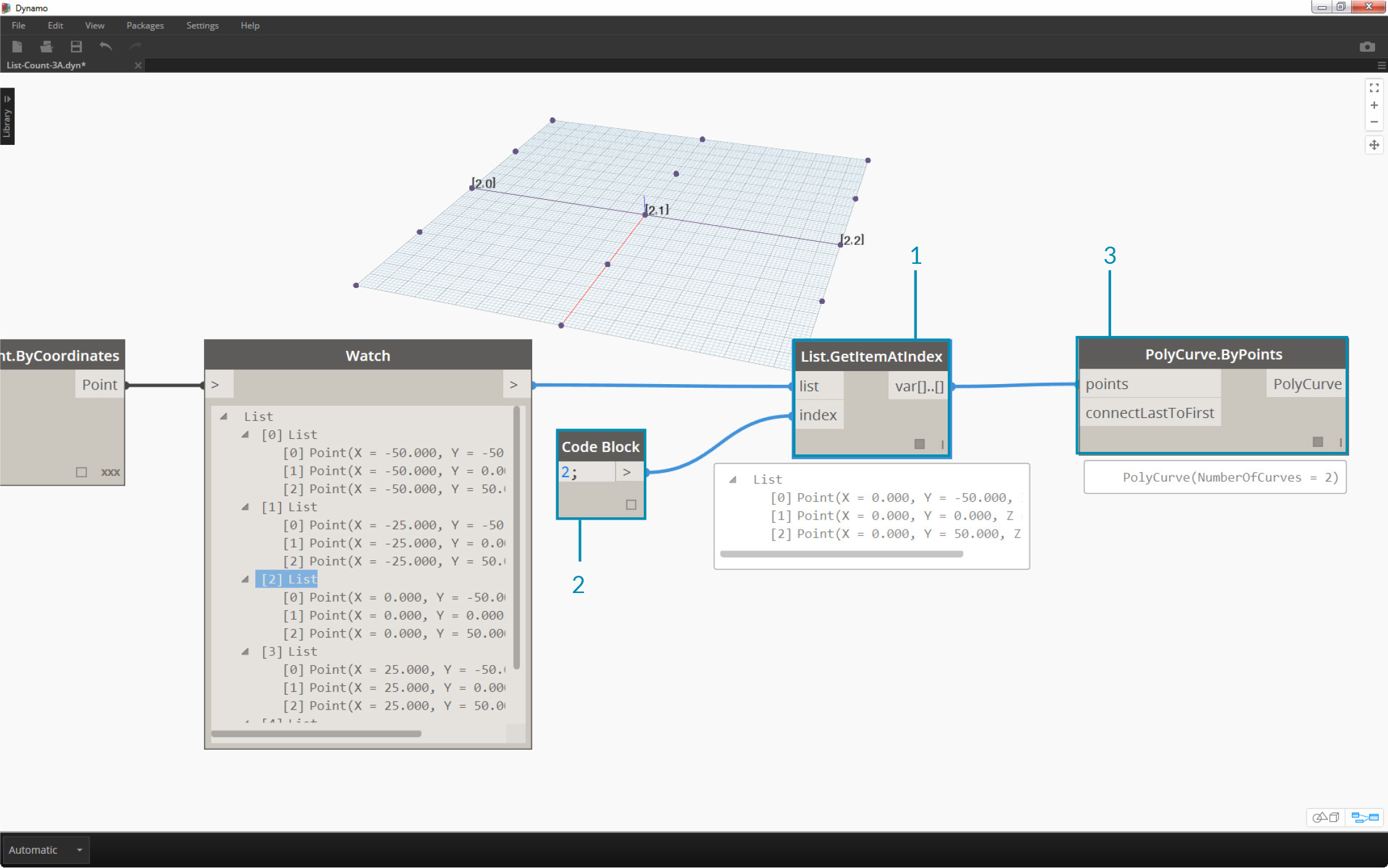Open the View menu

point(94,25)
